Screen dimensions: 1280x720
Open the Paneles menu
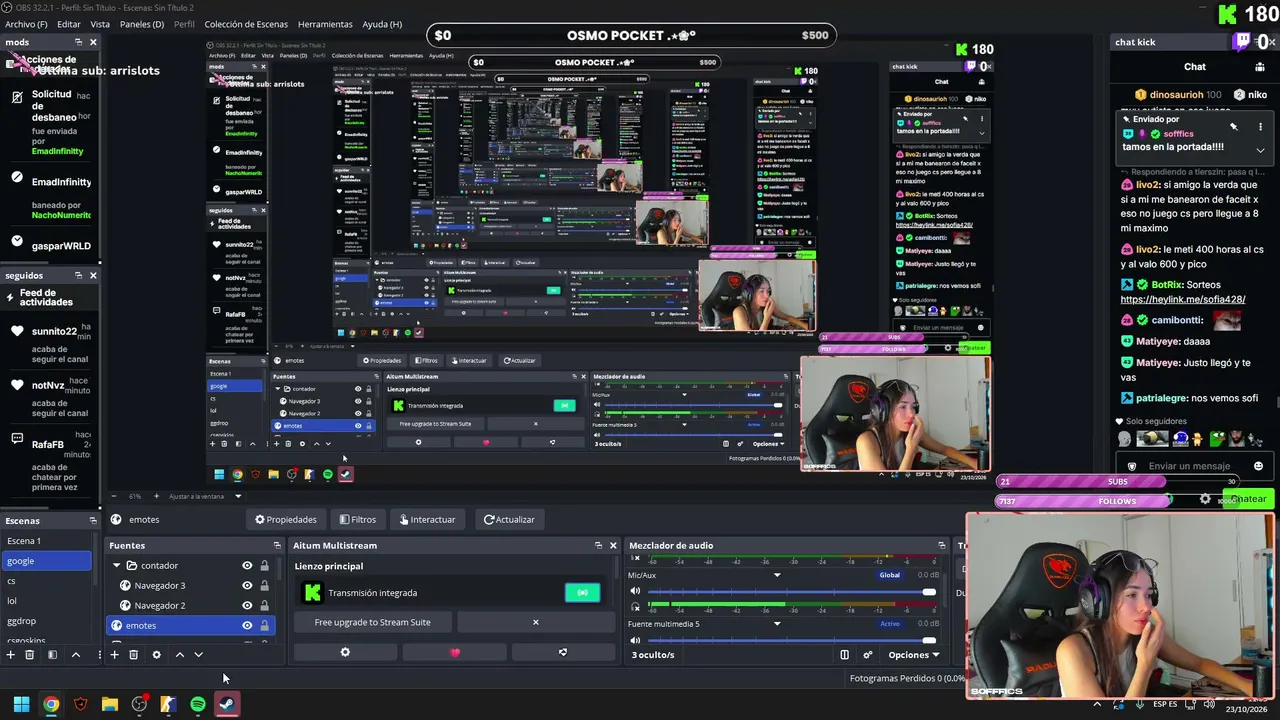pos(142,24)
